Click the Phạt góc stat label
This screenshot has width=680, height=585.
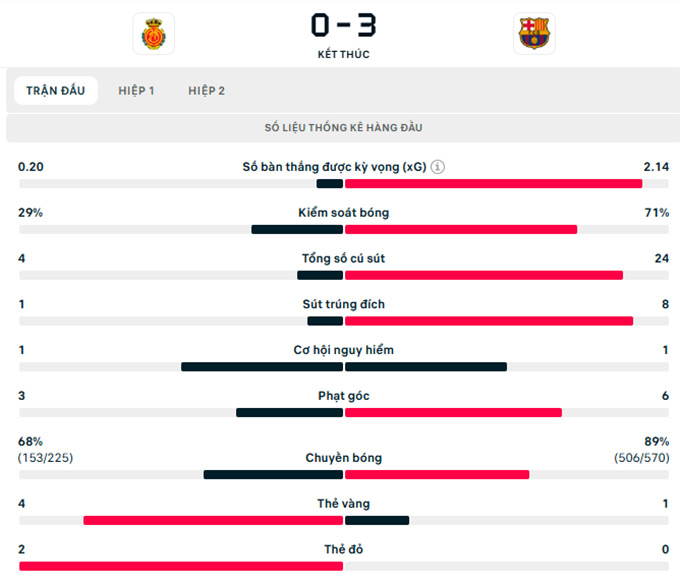(343, 396)
